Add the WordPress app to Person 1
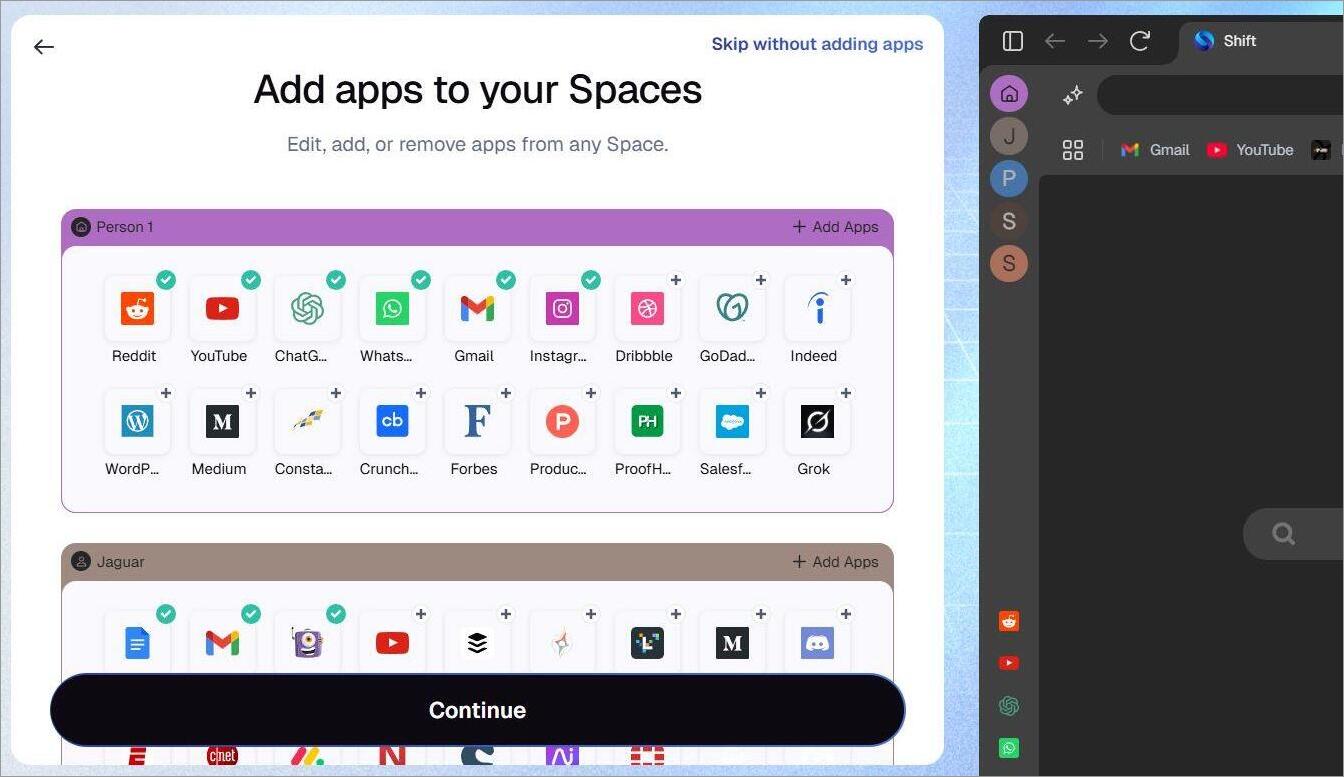Screen dimensions: 1344x777 tap(166, 393)
